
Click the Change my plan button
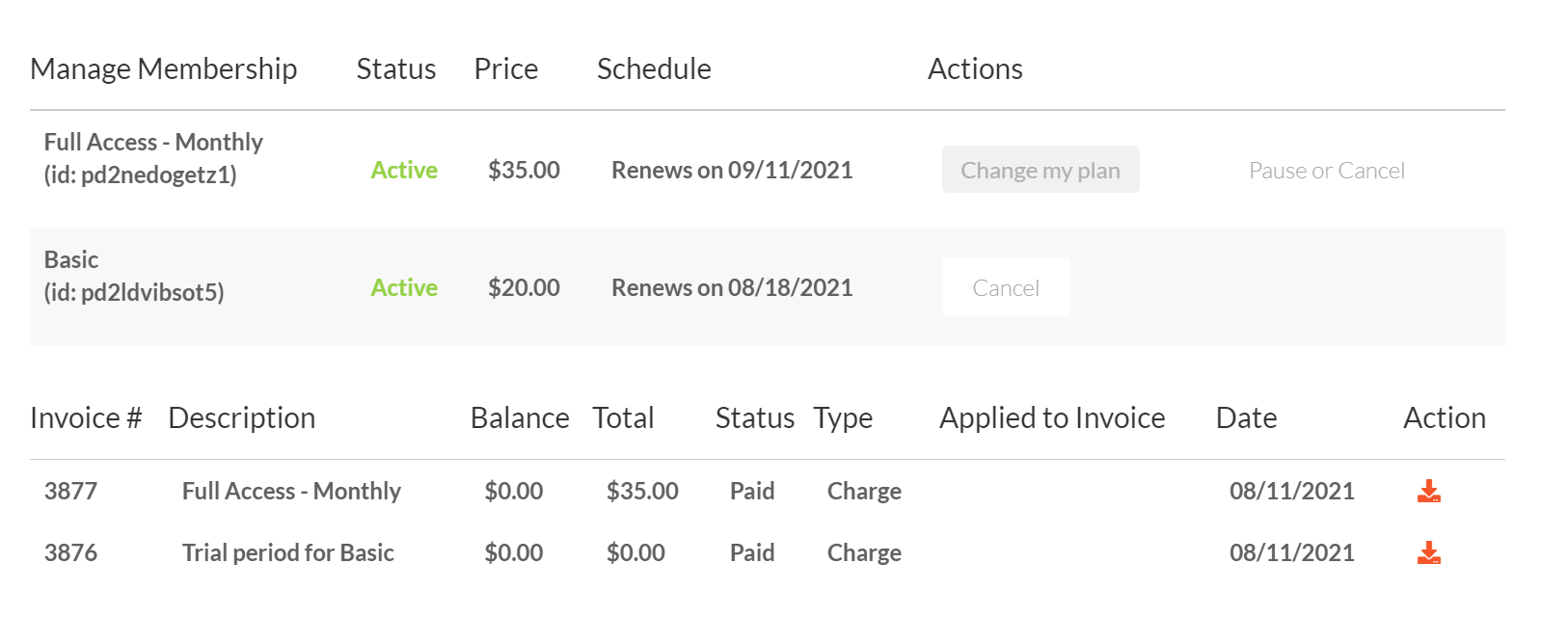tap(1040, 171)
